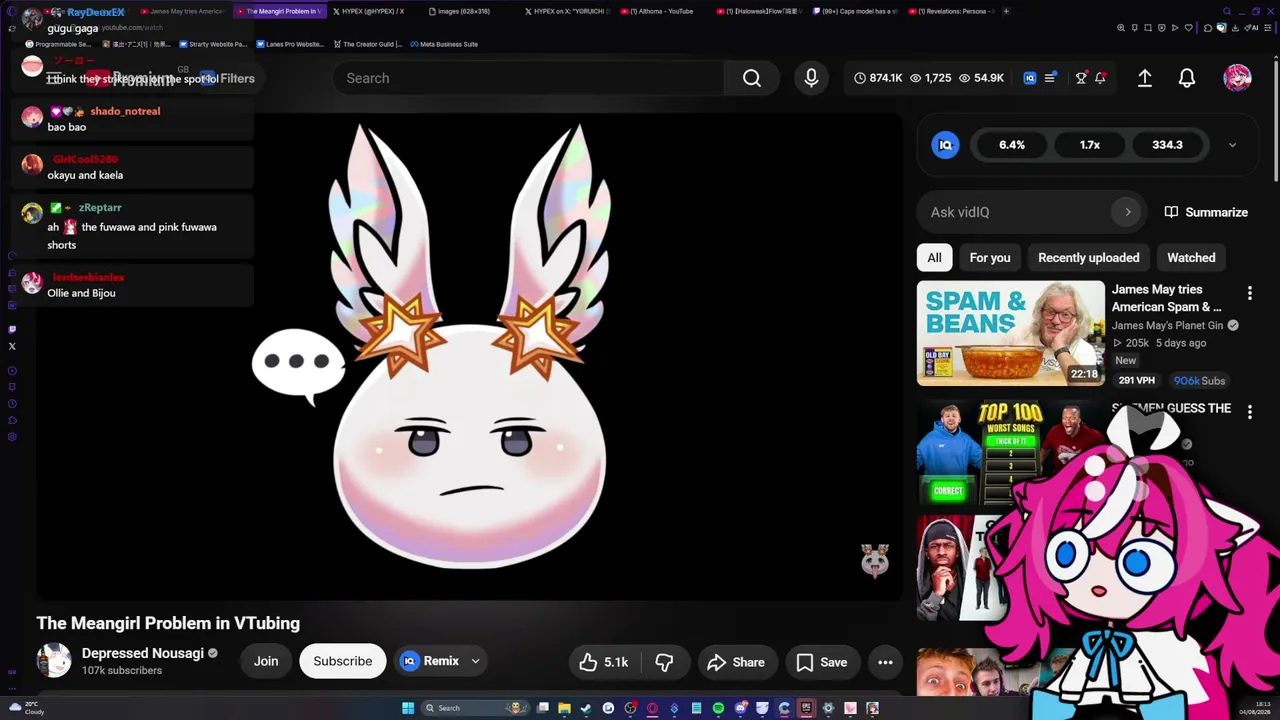Switch to the James May tries America browser tab
The image size is (1280, 720).
click(x=184, y=11)
